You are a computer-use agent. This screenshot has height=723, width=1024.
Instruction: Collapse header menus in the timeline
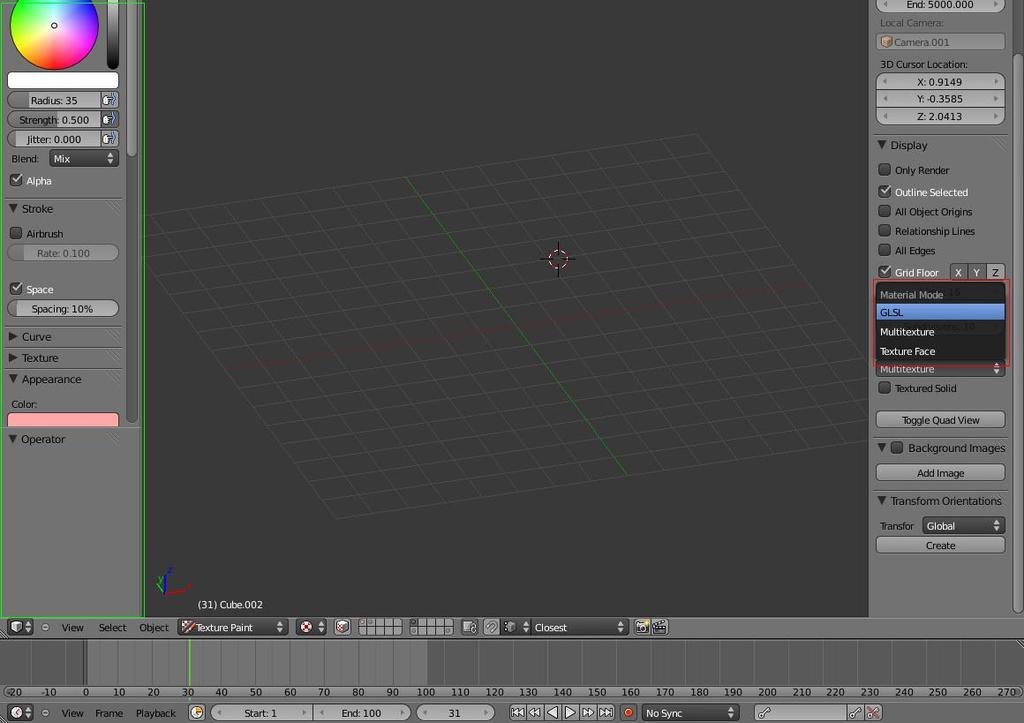click(x=45, y=713)
